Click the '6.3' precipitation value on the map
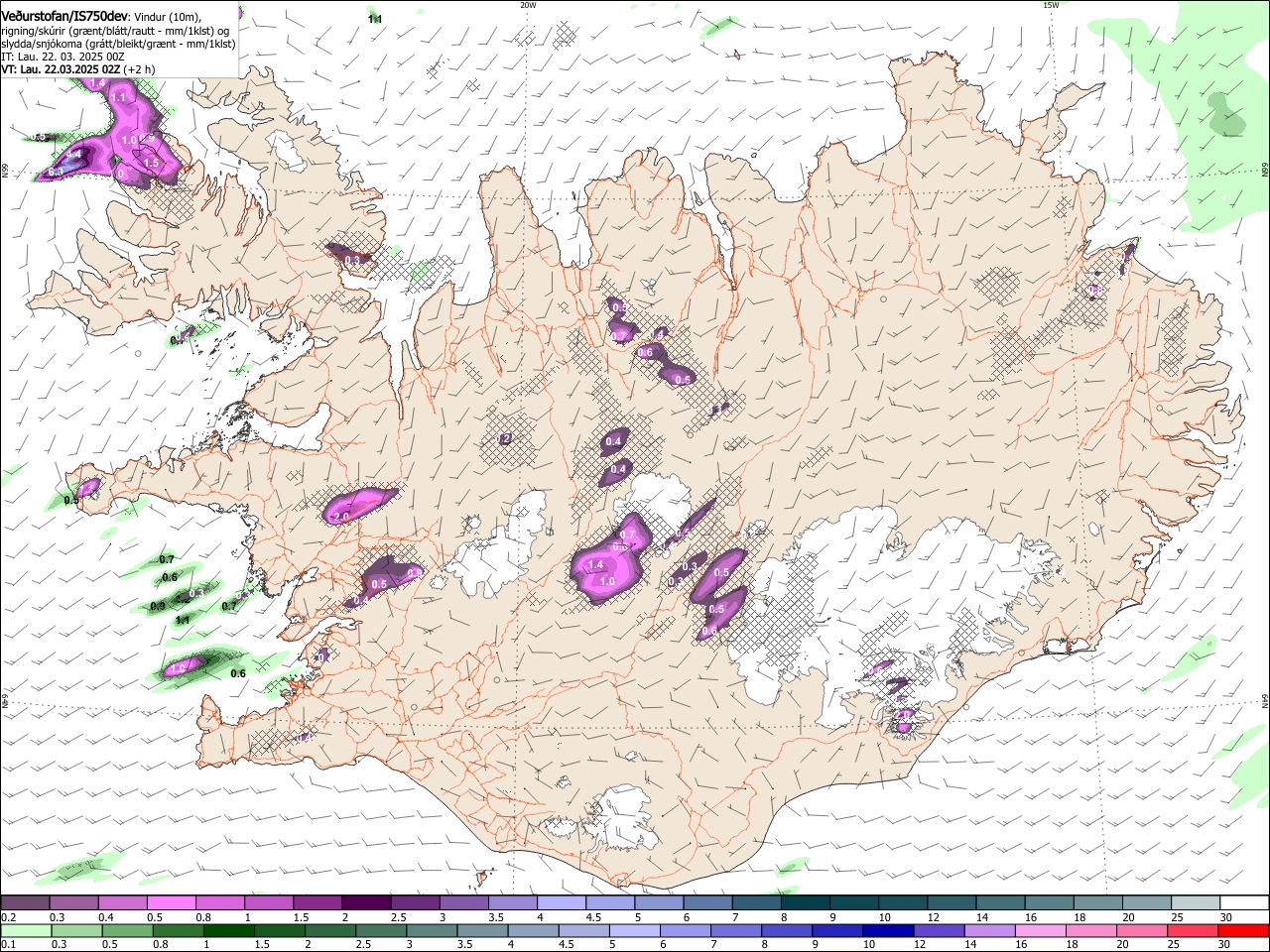1270x952 pixels. (56, 173)
